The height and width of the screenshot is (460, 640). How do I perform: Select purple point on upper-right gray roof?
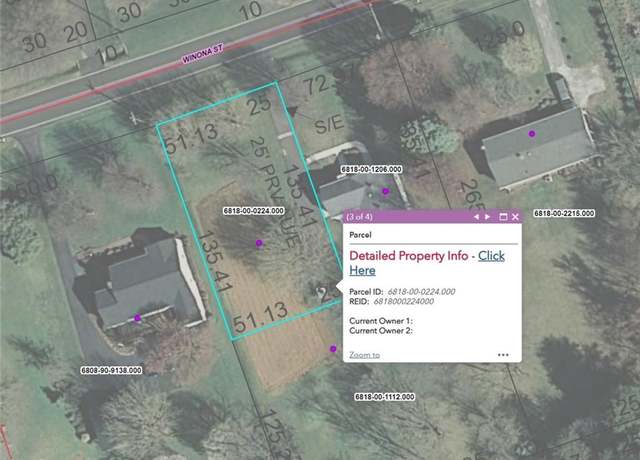click(531, 133)
